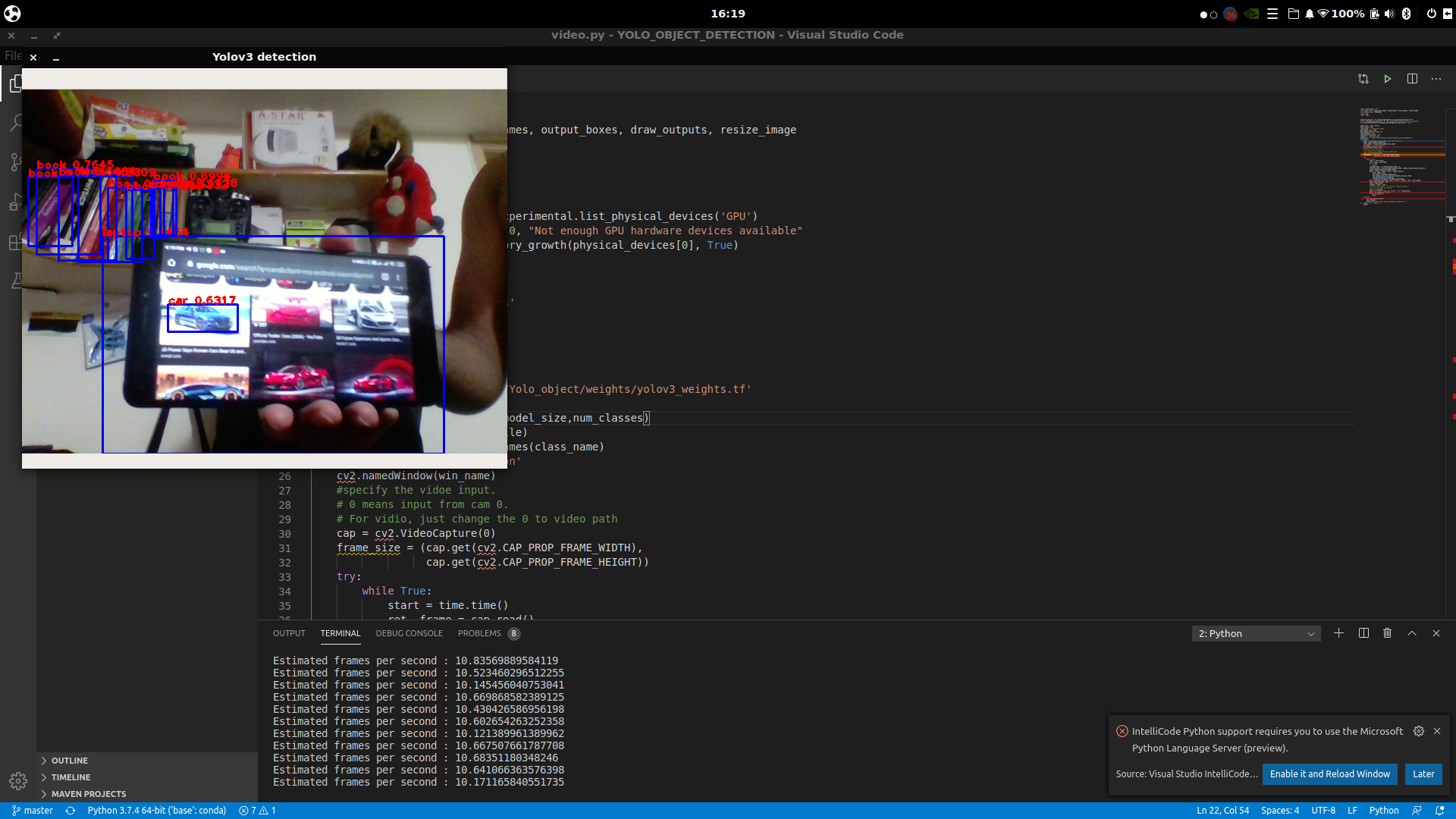Expand the TIMELINE section
The image size is (1456, 819).
point(71,777)
